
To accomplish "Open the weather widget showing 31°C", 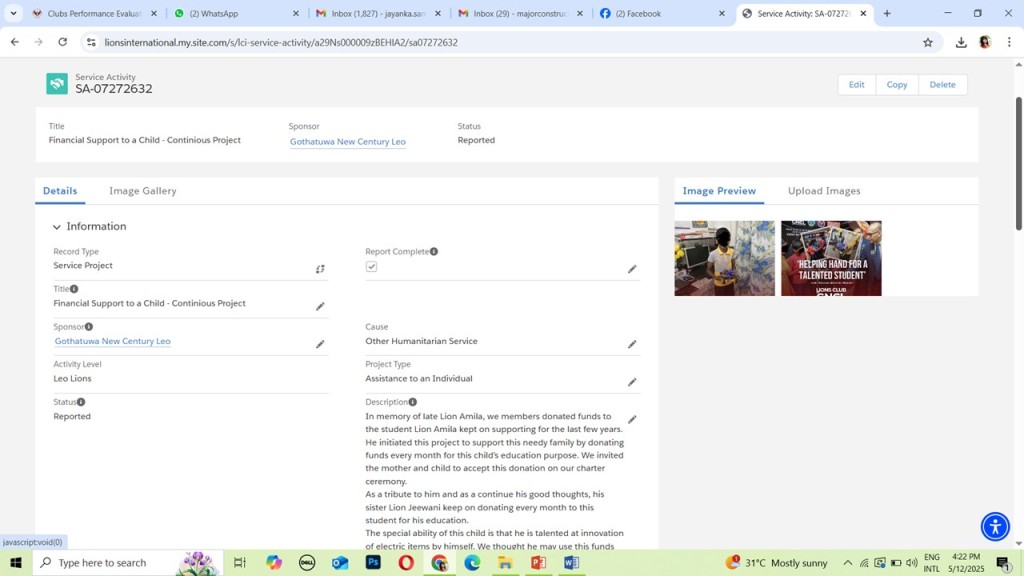I will [x=777, y=562].
